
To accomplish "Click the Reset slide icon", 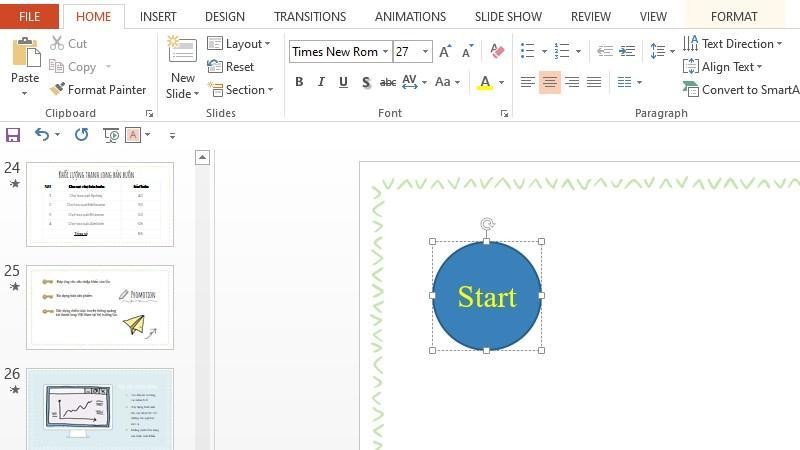I will pyautogui.click(x=215, y=66).
